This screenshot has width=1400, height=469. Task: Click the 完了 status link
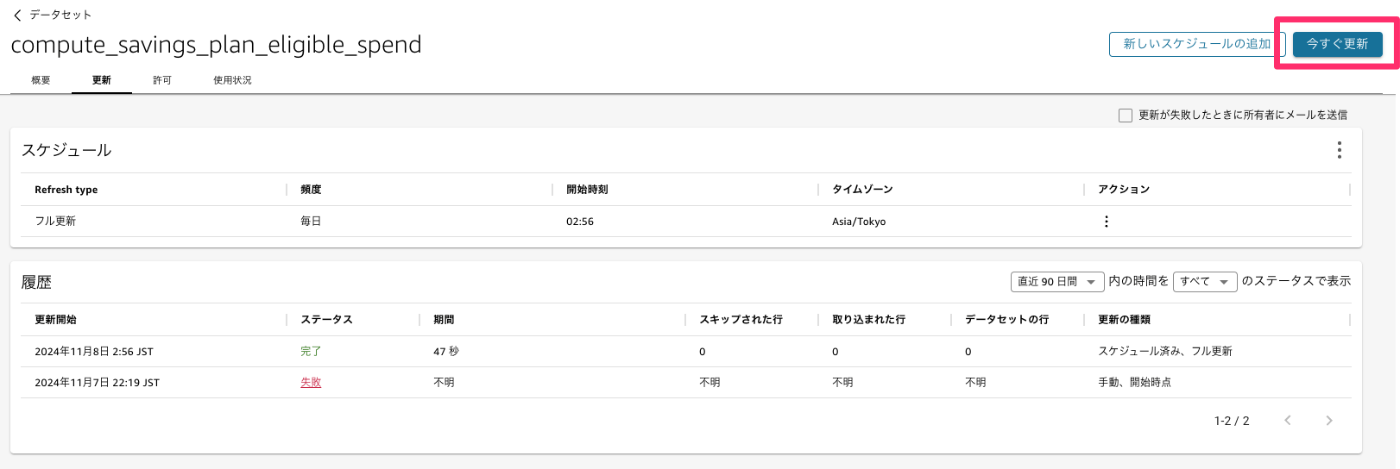[311, 352]
